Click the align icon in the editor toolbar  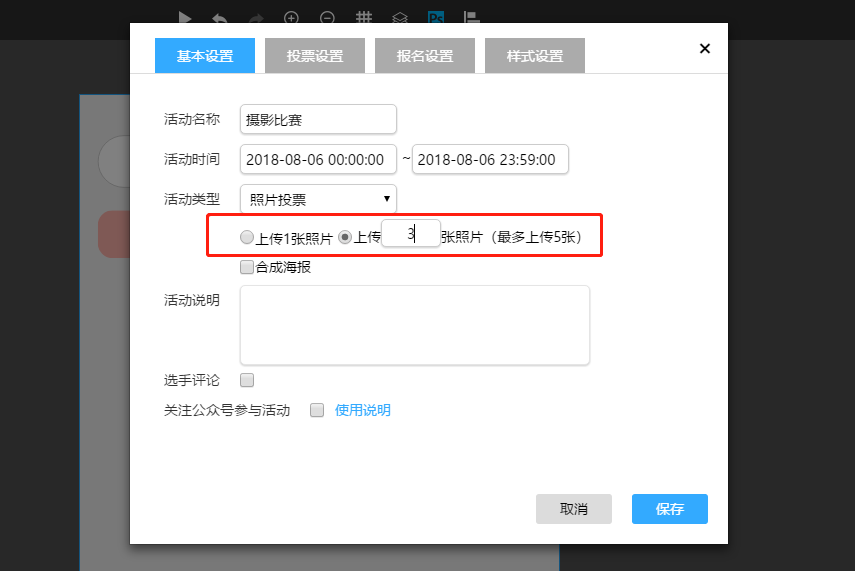coord(472,17)
